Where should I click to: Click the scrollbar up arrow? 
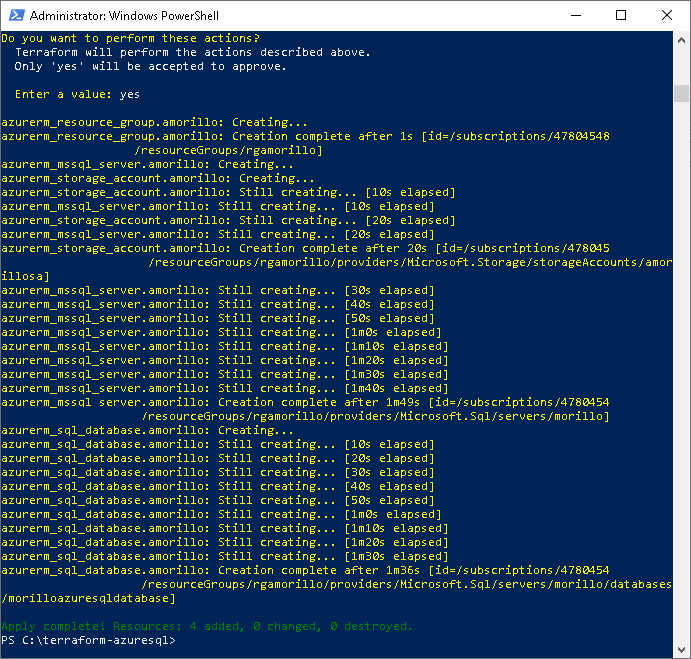click(x=681, y=40)
